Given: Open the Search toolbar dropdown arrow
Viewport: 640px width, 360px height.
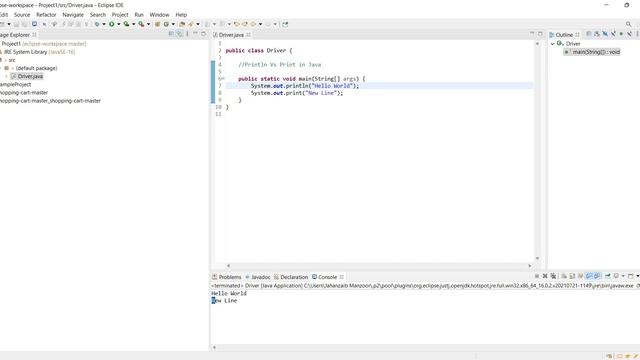Looking at the screenshot, I should coord(198,24).
